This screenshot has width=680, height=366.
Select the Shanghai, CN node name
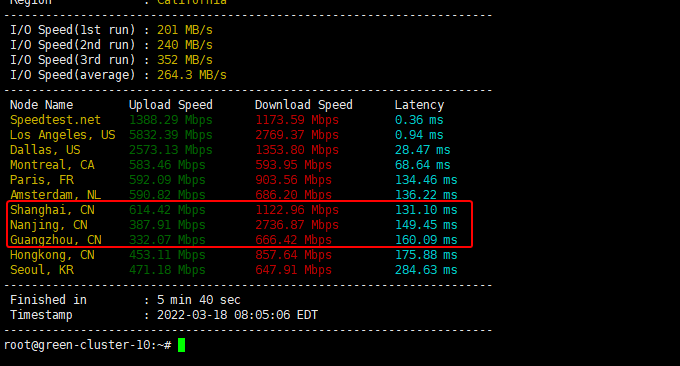pyautogui.click(x=52, y=210)
